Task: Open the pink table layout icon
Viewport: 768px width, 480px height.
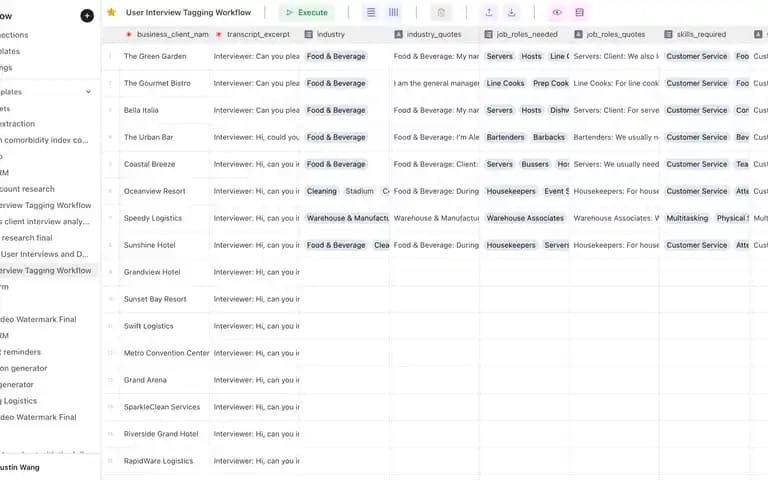Action: 579,12
